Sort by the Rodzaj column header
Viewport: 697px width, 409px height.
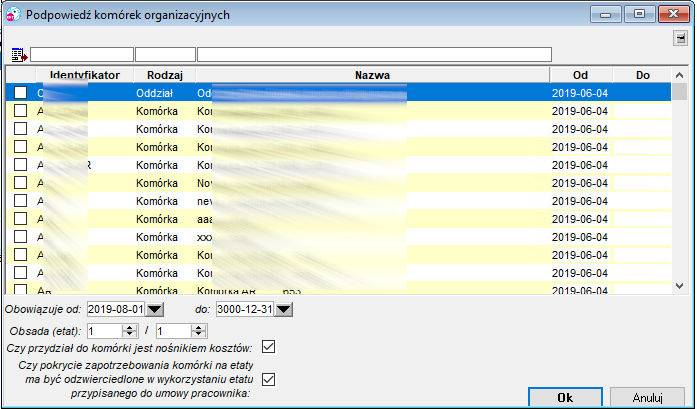(x=165, y=75)
